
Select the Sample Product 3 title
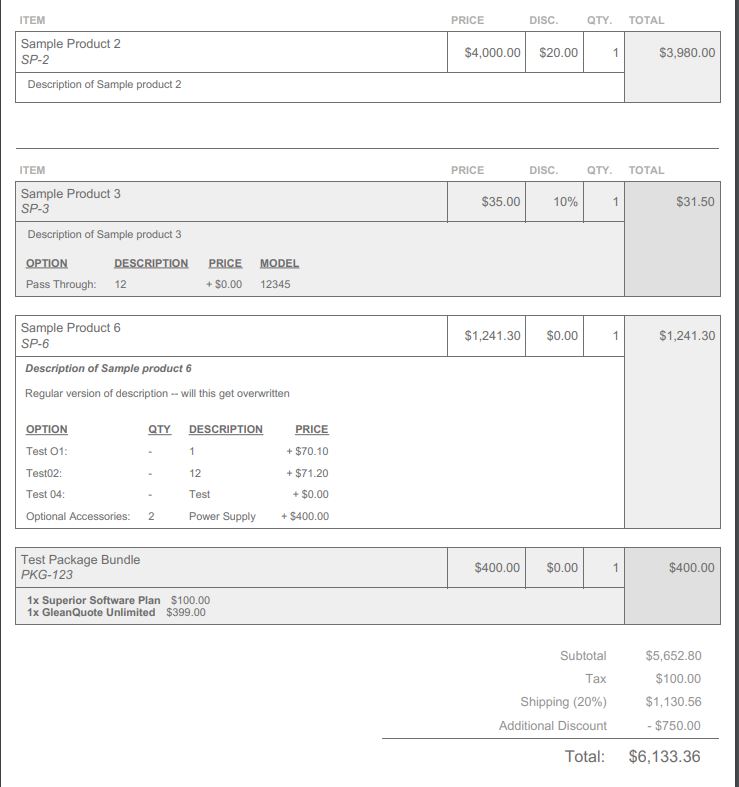pos(71,194)
